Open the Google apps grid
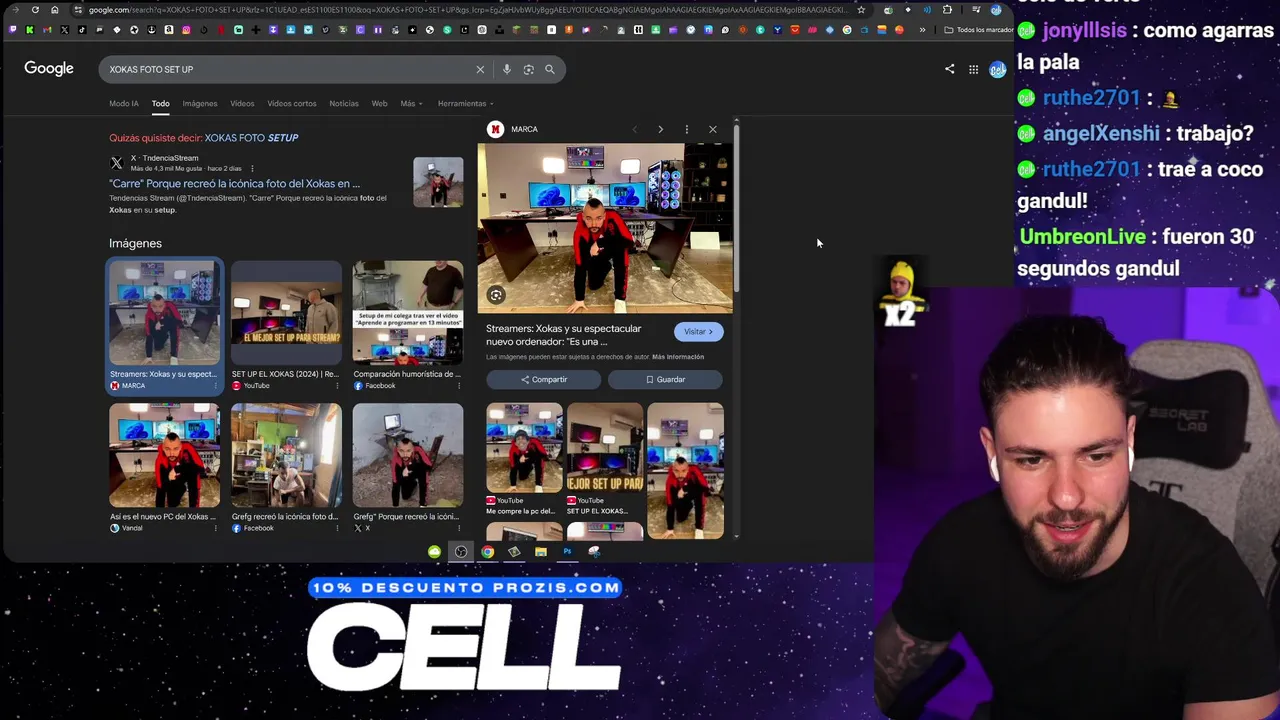The height and width of the screenshot is (720, 1280). coord(973,69)
